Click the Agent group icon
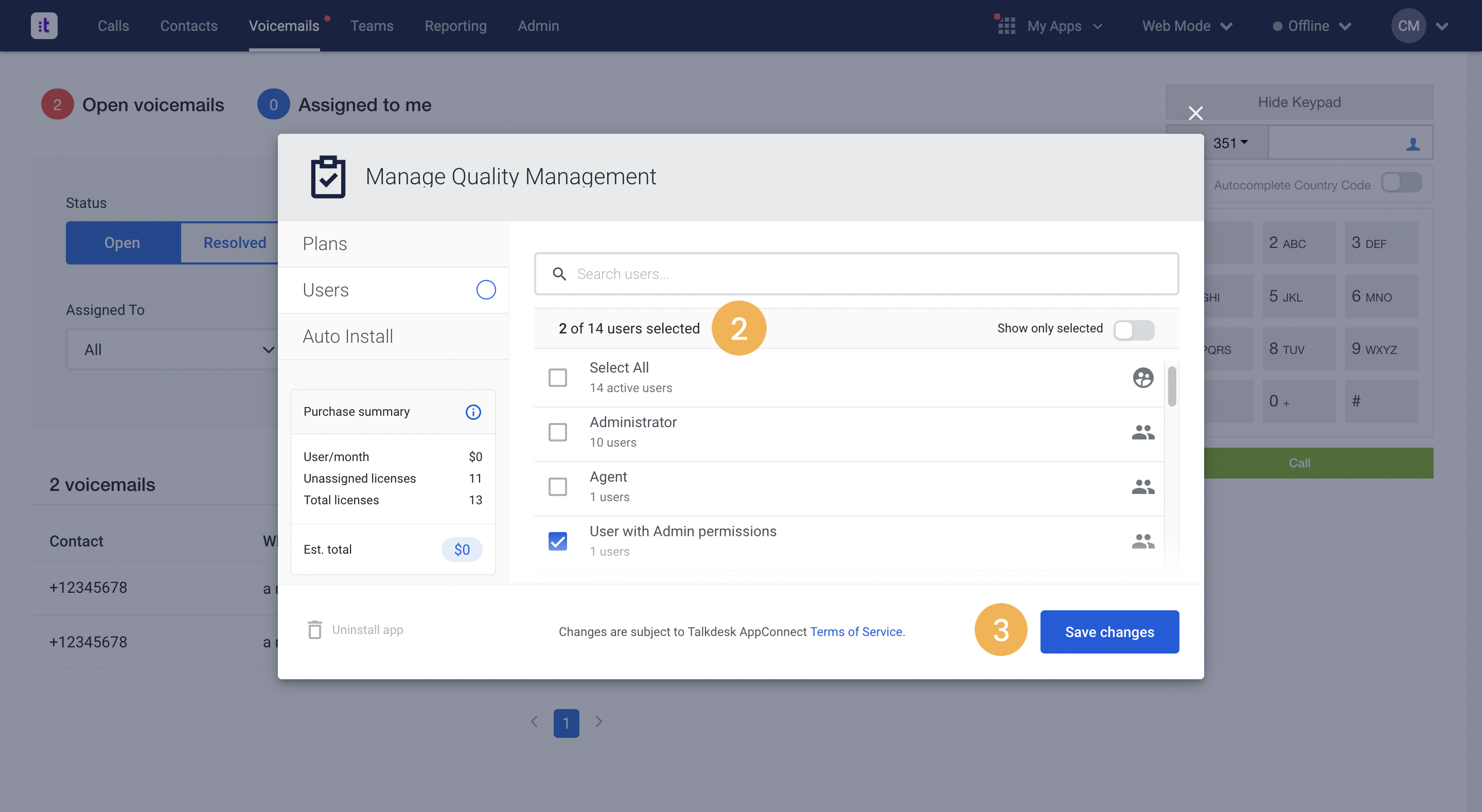The width and height of the screenshot is (1482, 812). [1142, 486]
